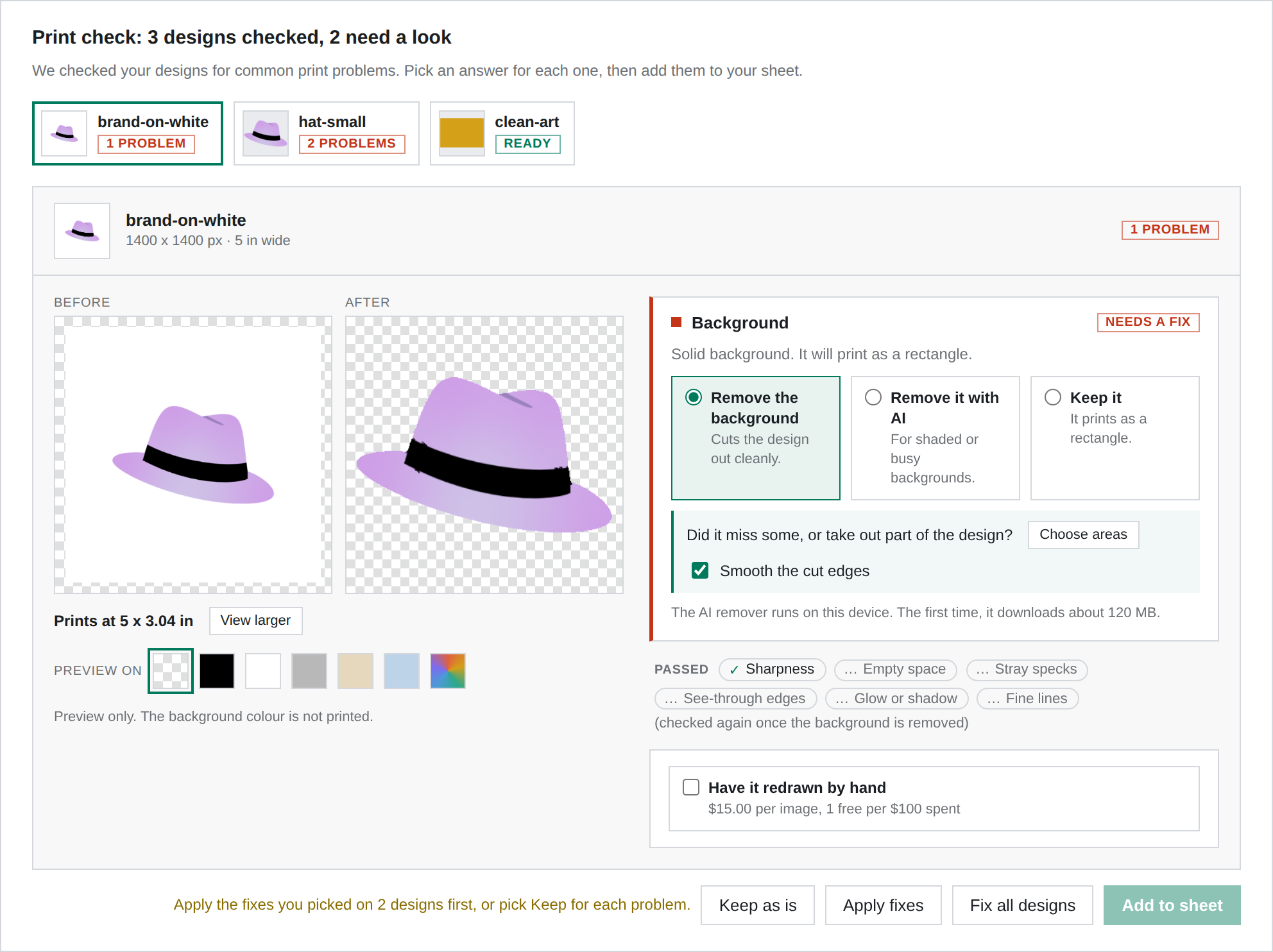Select Remove it with AI option
Image resolution: width=1273 pixels, height=952 pixels.
[x=936, y=438]
